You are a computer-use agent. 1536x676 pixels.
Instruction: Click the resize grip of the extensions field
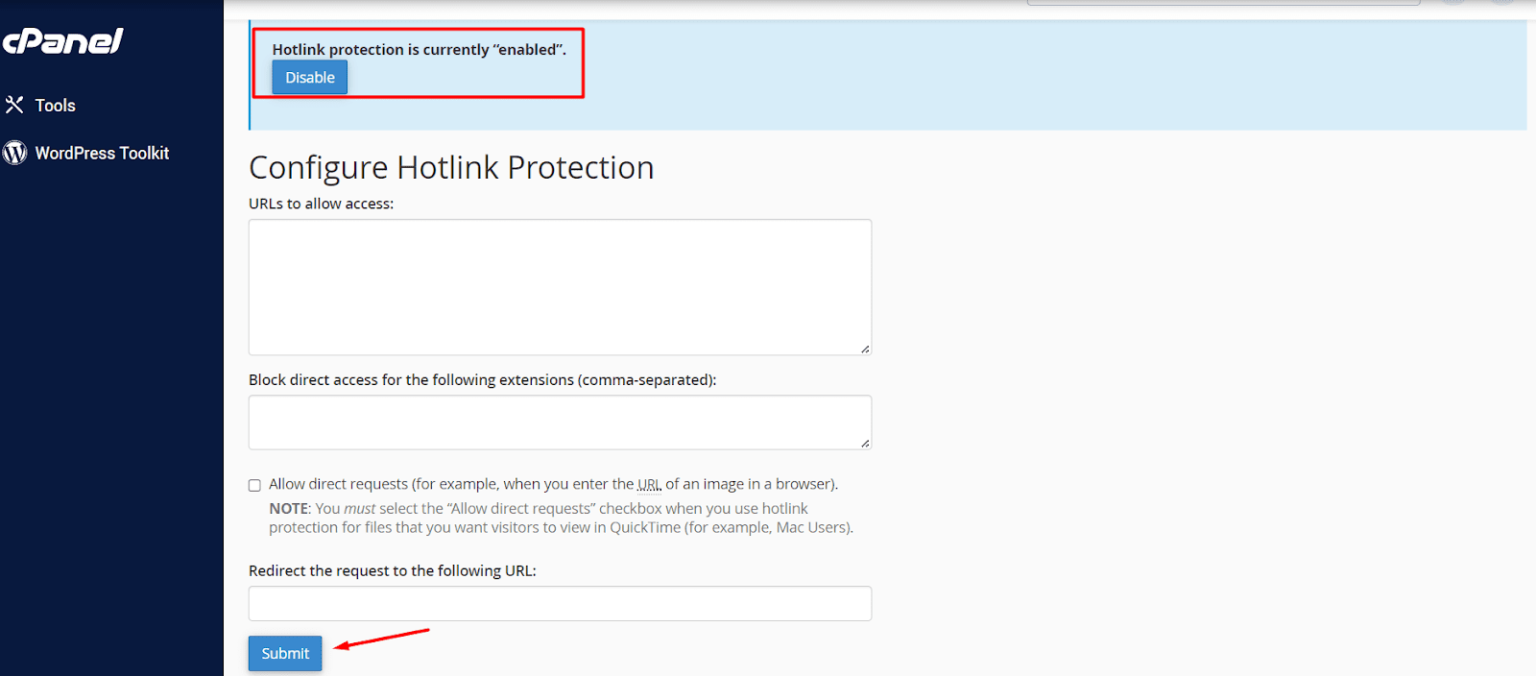(864, 442)
